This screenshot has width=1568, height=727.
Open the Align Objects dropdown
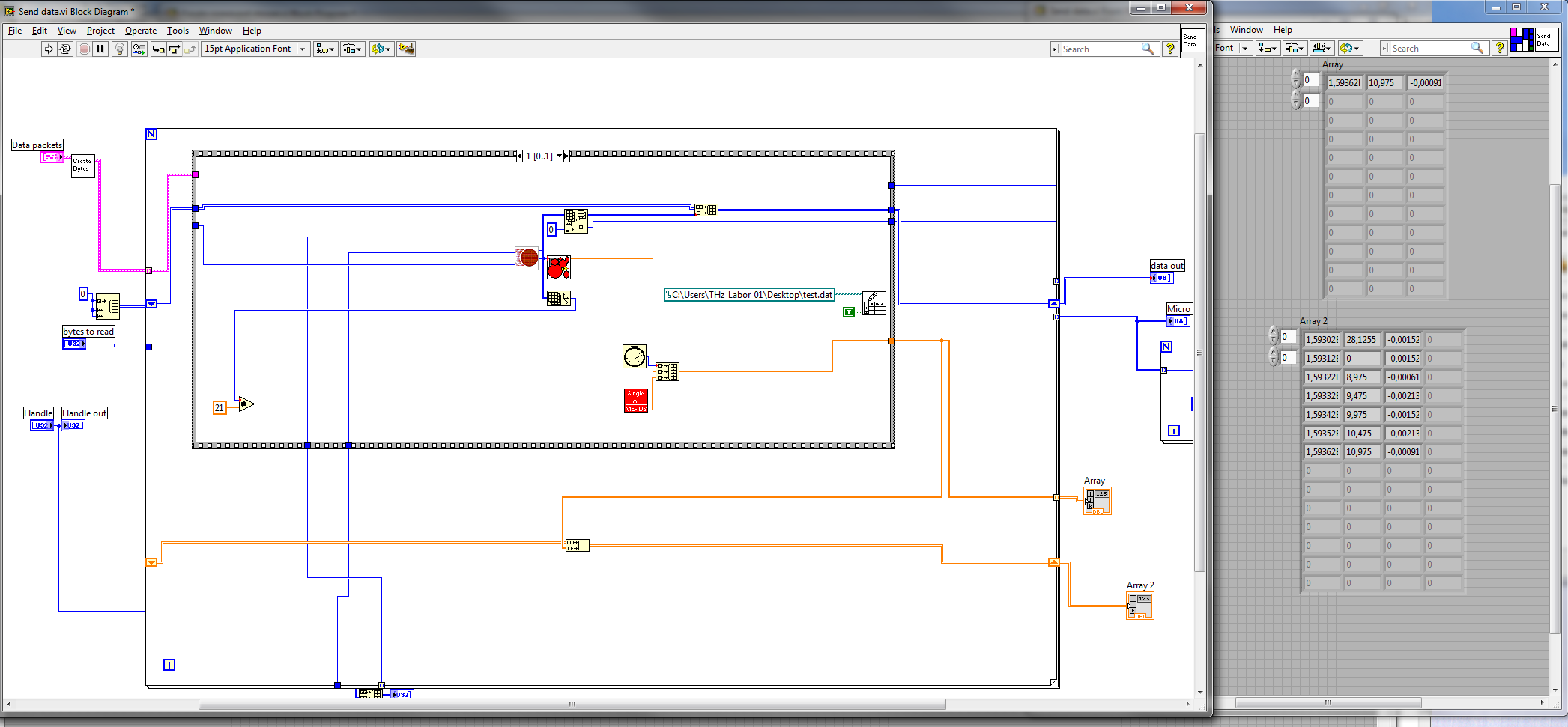click(325, 49)
